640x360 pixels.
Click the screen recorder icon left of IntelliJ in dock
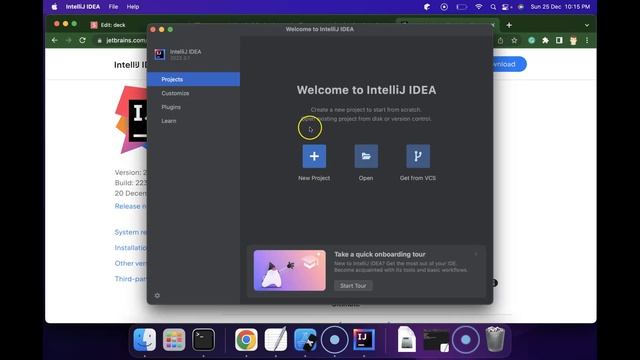click(x=334, y=340)
